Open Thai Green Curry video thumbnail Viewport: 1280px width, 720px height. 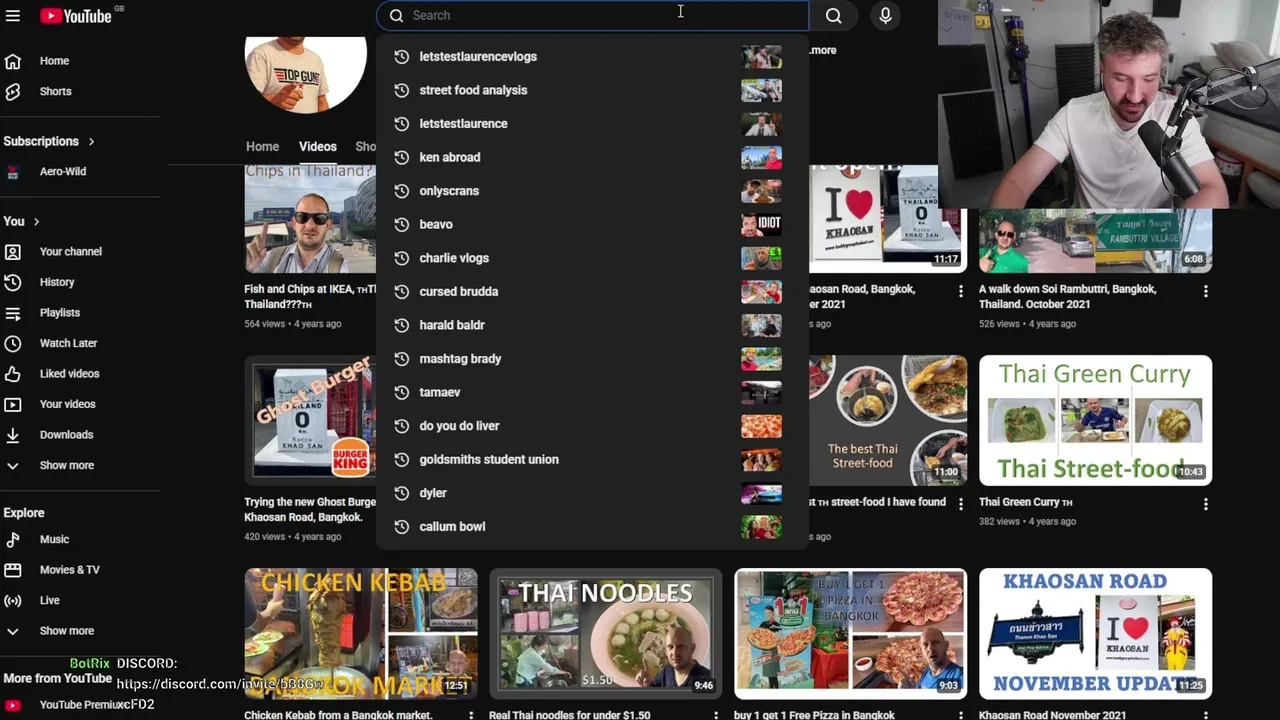[1095, 421]
